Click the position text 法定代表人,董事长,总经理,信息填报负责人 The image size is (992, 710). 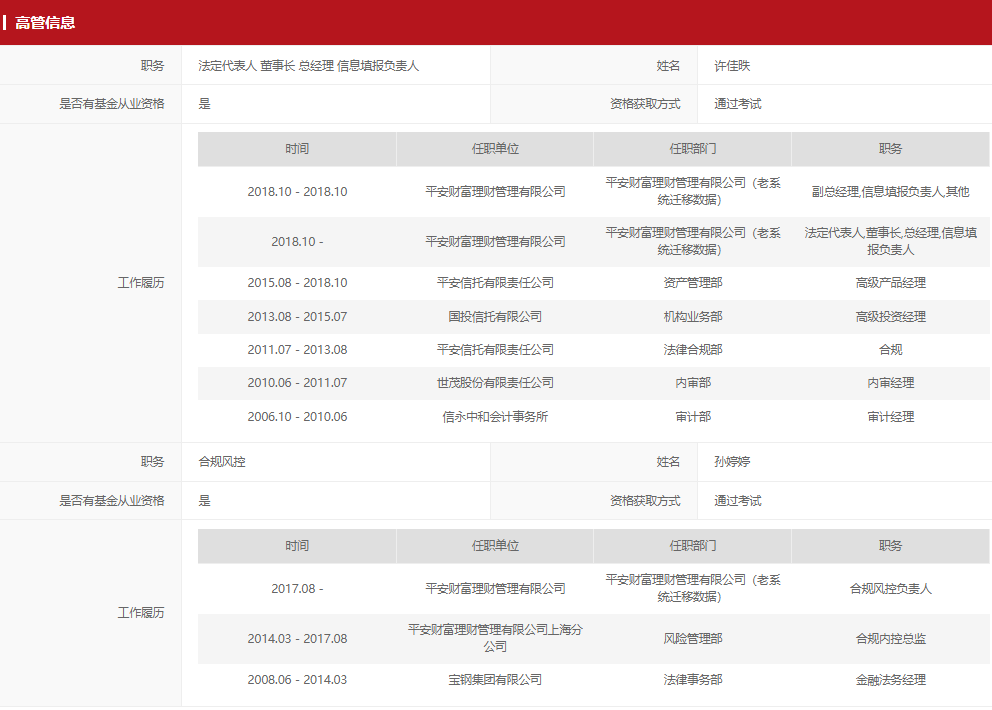[890, 241]
